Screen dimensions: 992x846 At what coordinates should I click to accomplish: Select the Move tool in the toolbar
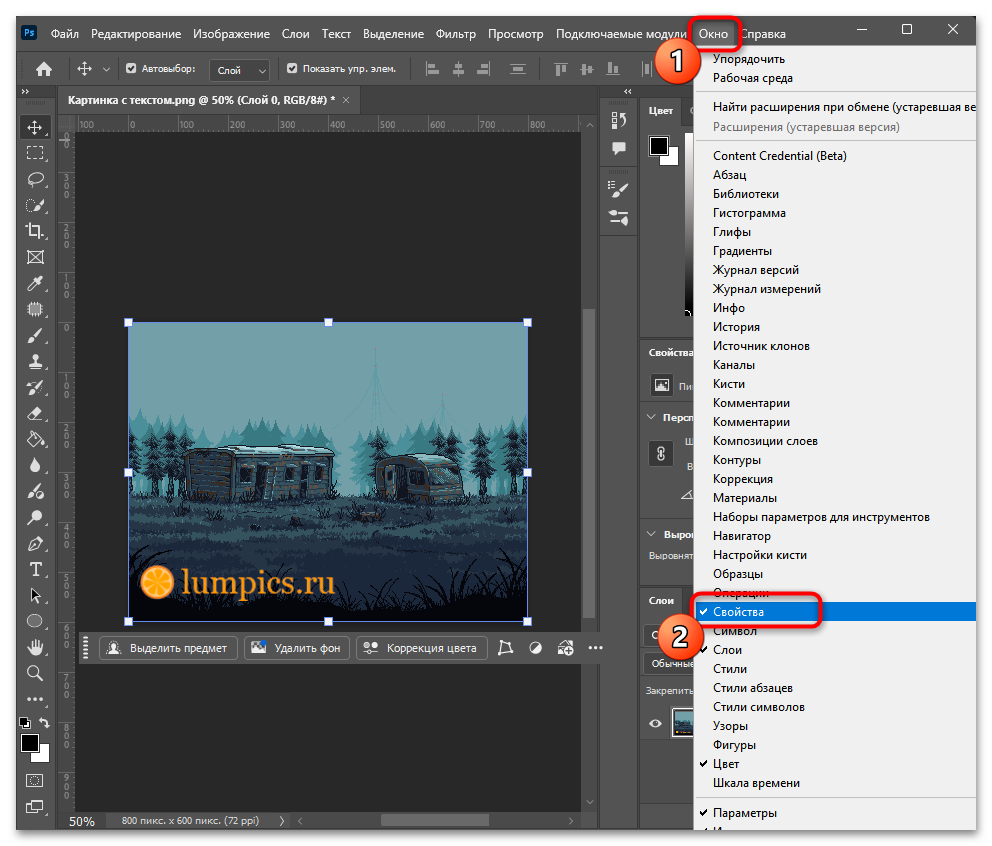pyautogui.click(x=35, y=127)
